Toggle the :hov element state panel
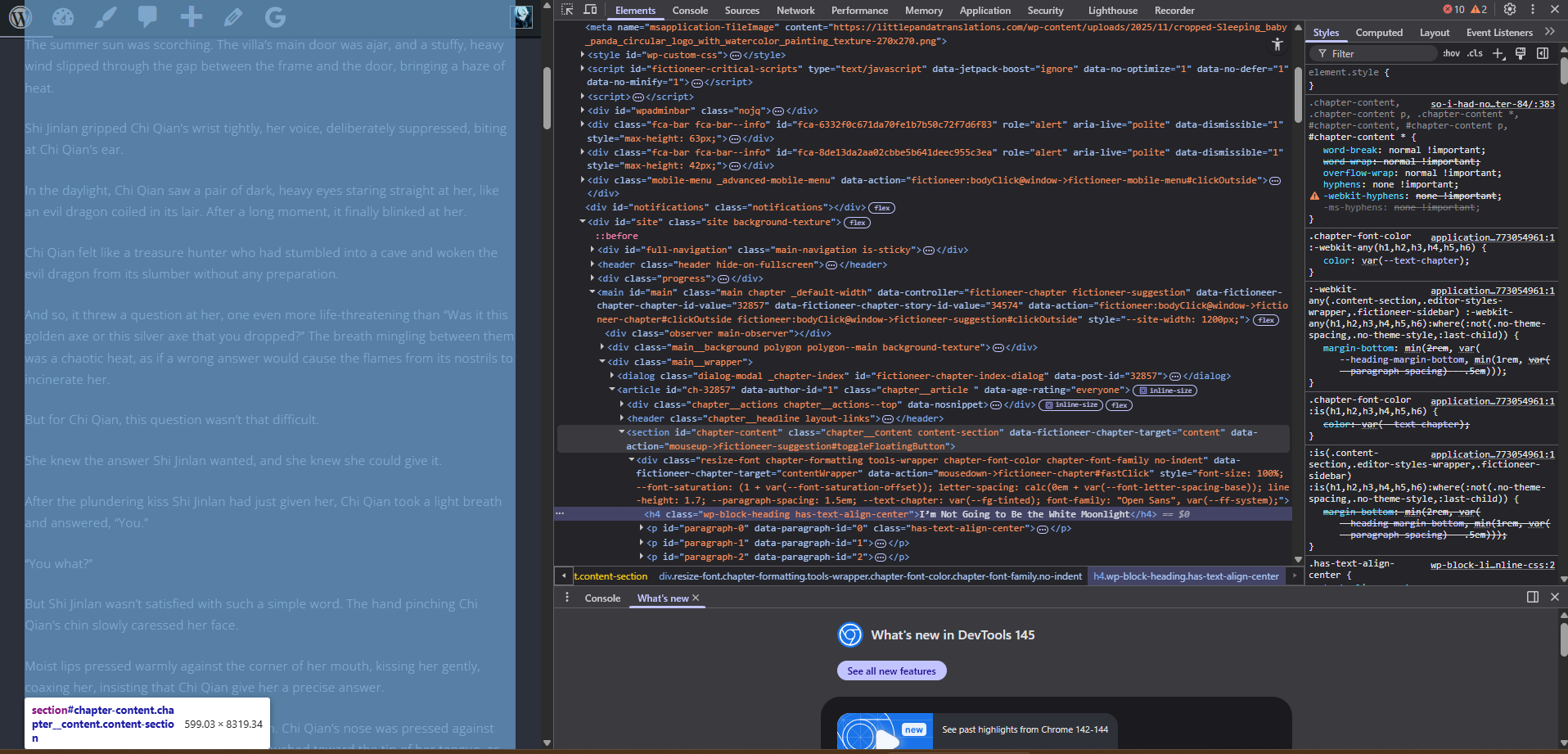This screenshot has height=754, width=1568. coord(1451,53)
